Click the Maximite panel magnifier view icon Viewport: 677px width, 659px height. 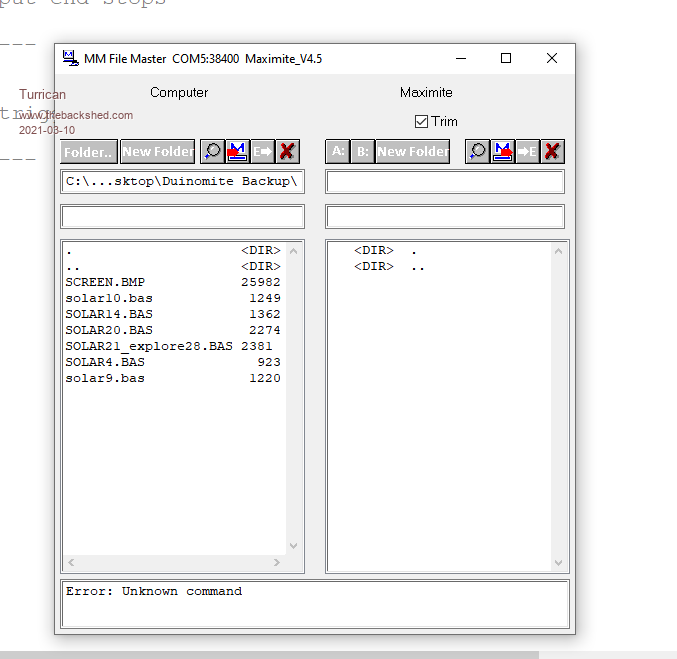(477, 151)
